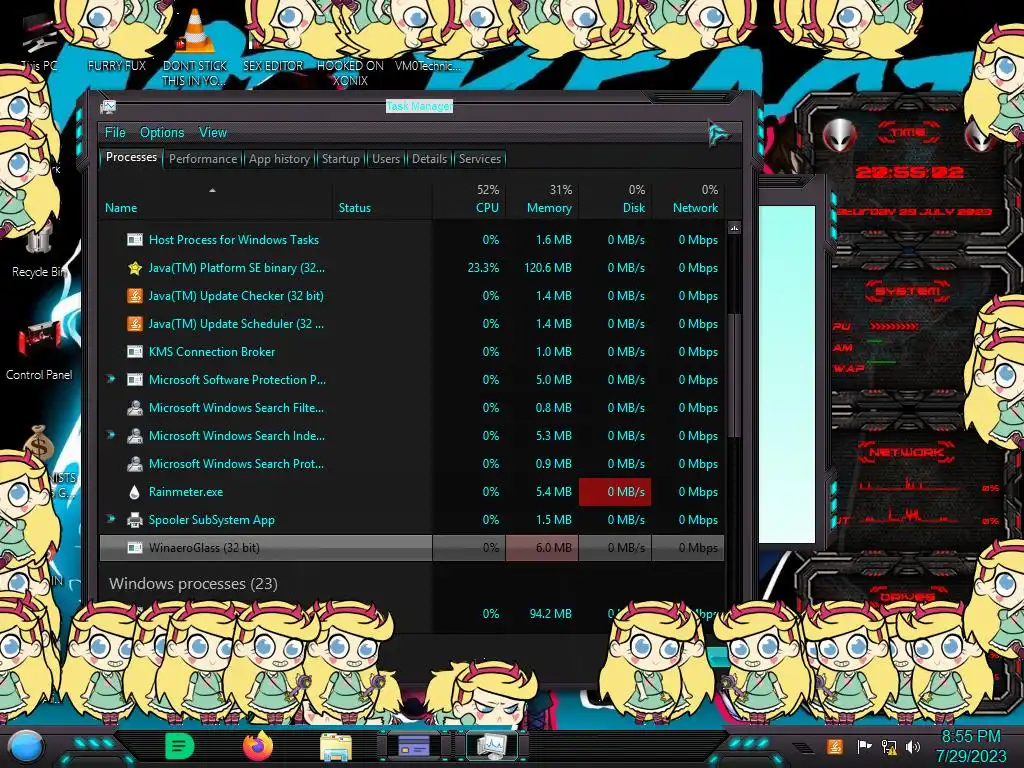
Task: Click the Java Update Checker row icon
Action: click(x=135, y=296)
